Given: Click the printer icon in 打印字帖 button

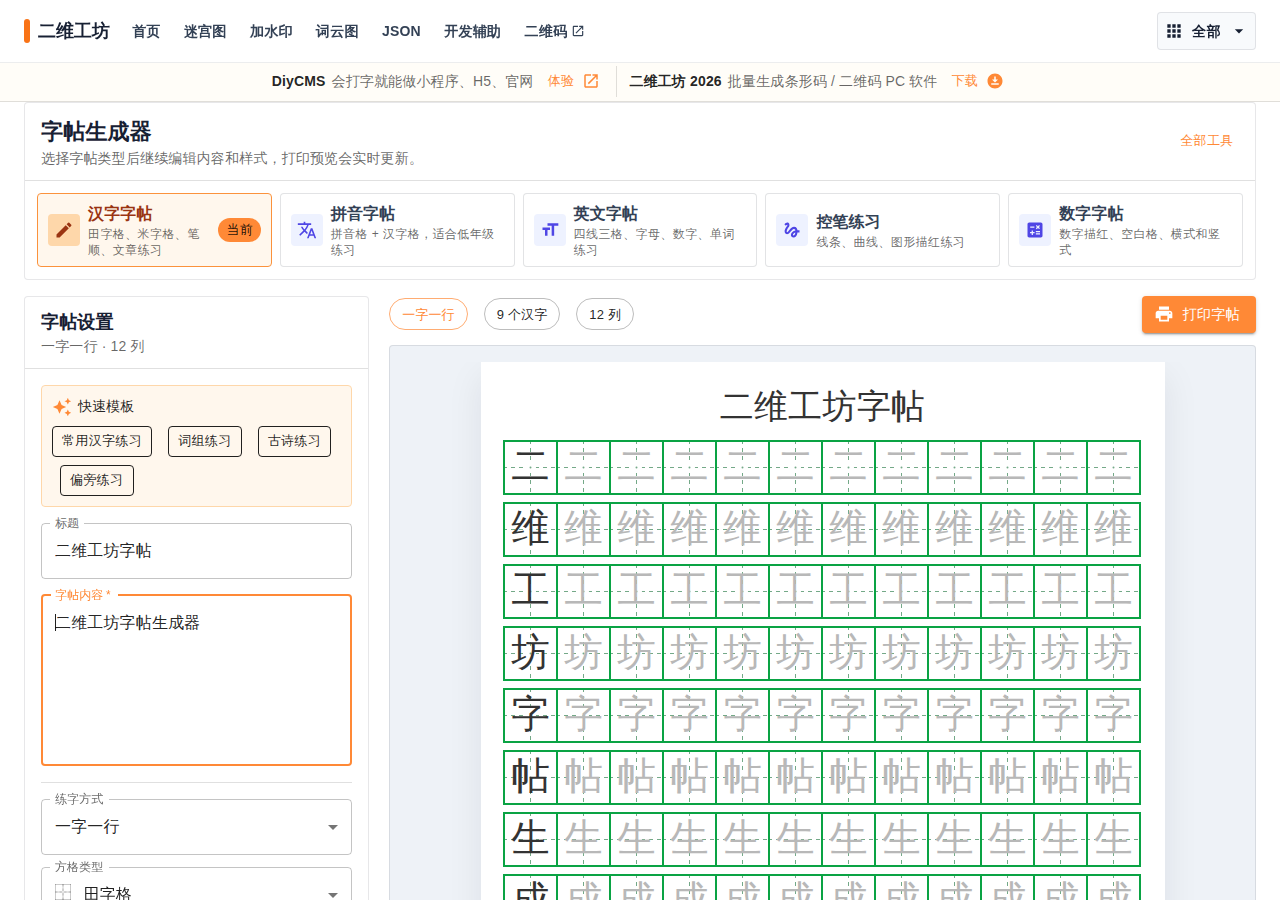Looking at the screenshot, I should click(1164, 314).
